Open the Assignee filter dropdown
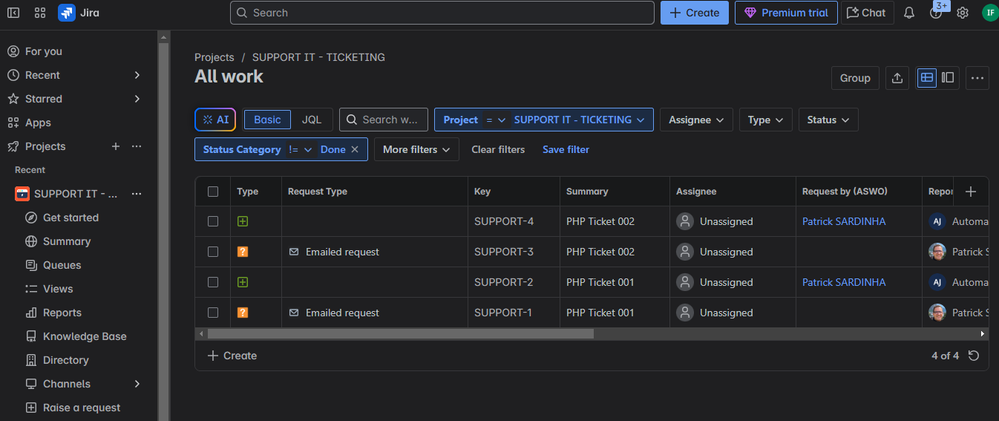 click(x=696, y=120)
